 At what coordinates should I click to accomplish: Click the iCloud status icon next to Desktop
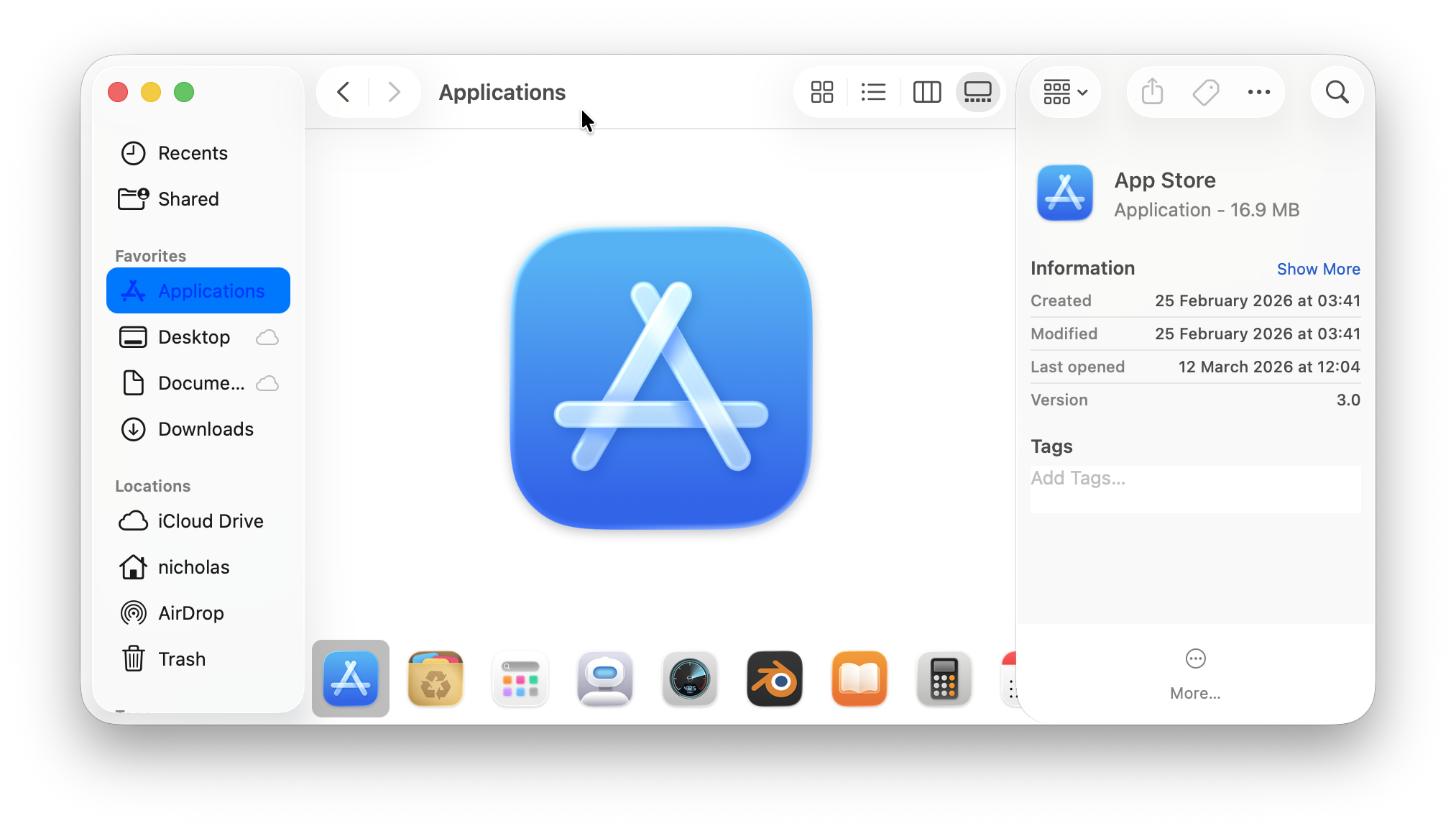(267, 337)
